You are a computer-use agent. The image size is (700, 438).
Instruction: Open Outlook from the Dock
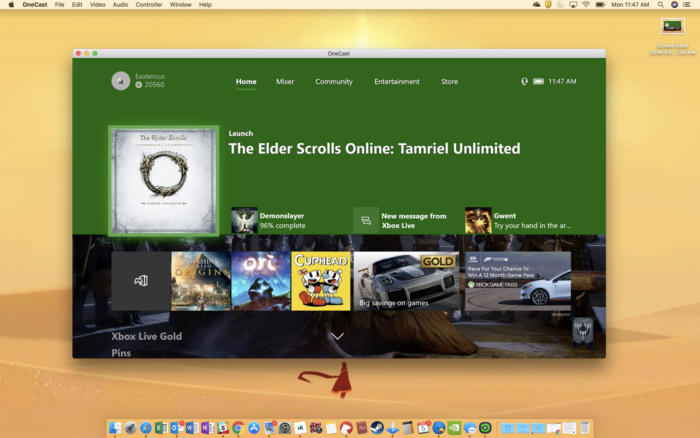coord(176,428)
